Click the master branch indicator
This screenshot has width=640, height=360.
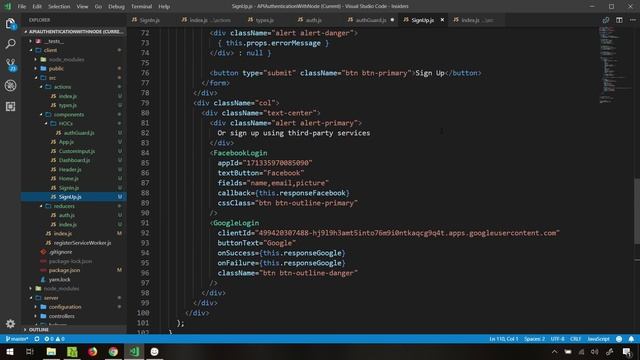click(17, 339)
